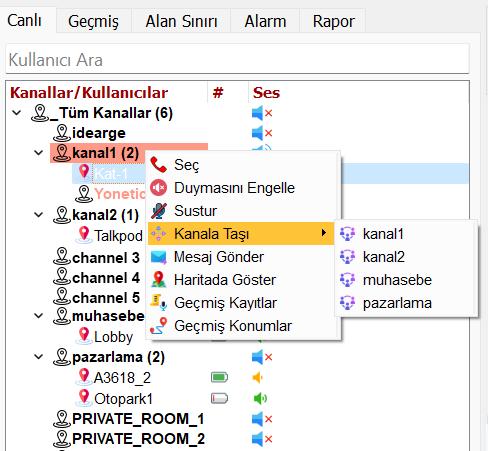The height and width of the screenshot is (451, 488).
Task: Collapse the kanal2 channel node
Action: tap(39, 215)
